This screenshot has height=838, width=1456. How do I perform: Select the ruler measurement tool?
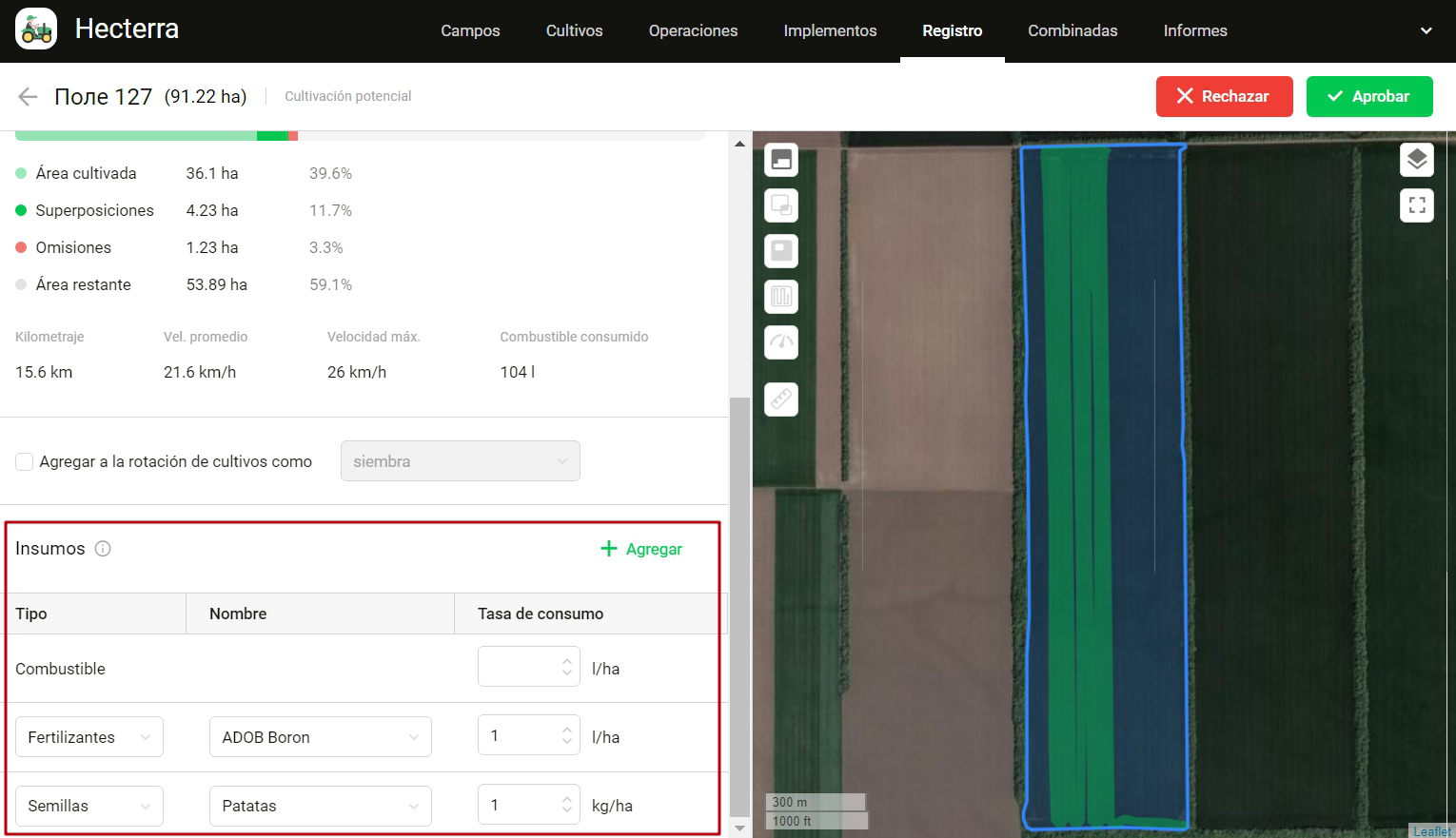[x=781, y=400]
